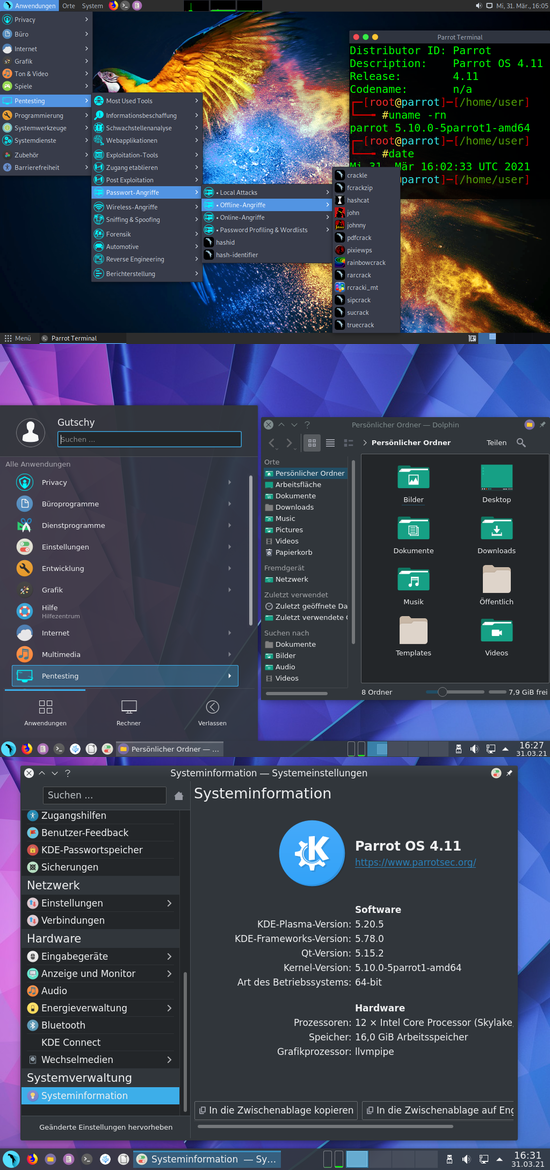Open the Bilder folder icon in Dolphin's file view

point(413,478)
